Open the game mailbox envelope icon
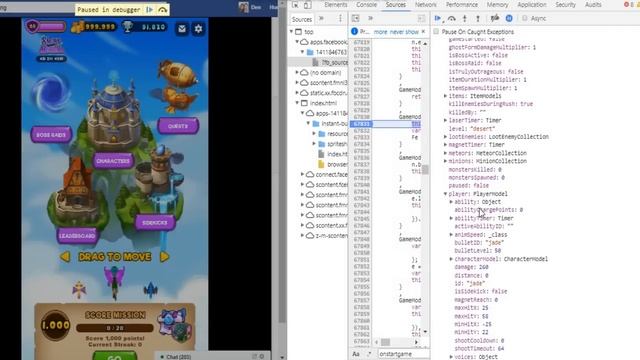 (x=182, y=29)
